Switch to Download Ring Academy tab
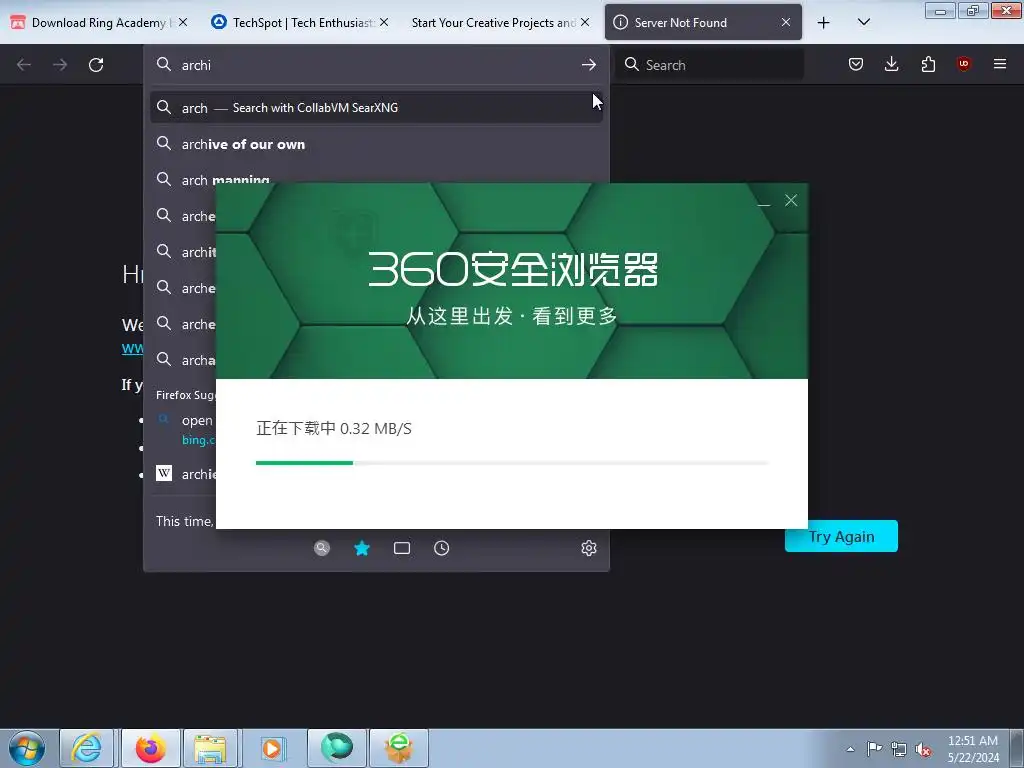Viewport: 1024px width, 768px height. coord(100,22)
